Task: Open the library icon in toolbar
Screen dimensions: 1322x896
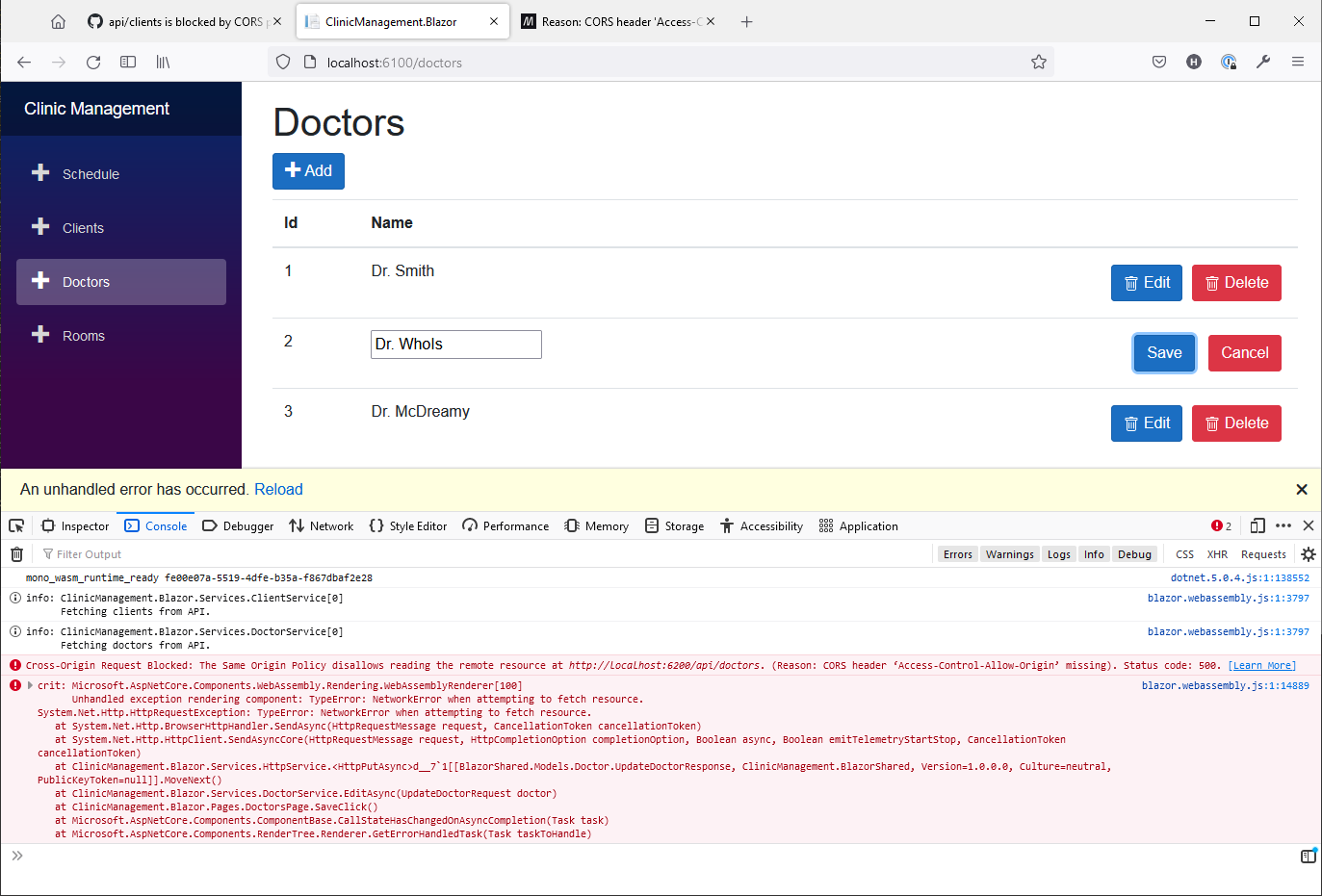Action: pos(162,61)
